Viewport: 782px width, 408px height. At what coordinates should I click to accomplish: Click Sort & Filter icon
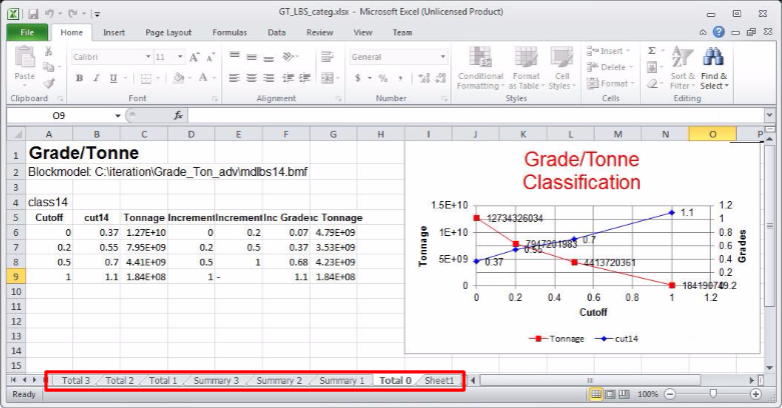[682, 68]
